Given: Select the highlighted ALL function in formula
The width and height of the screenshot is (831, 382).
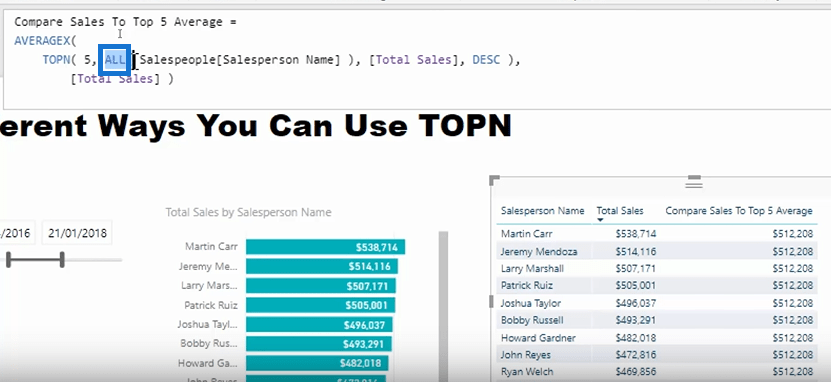Looking at the screenshot, I should click(115, 60).
